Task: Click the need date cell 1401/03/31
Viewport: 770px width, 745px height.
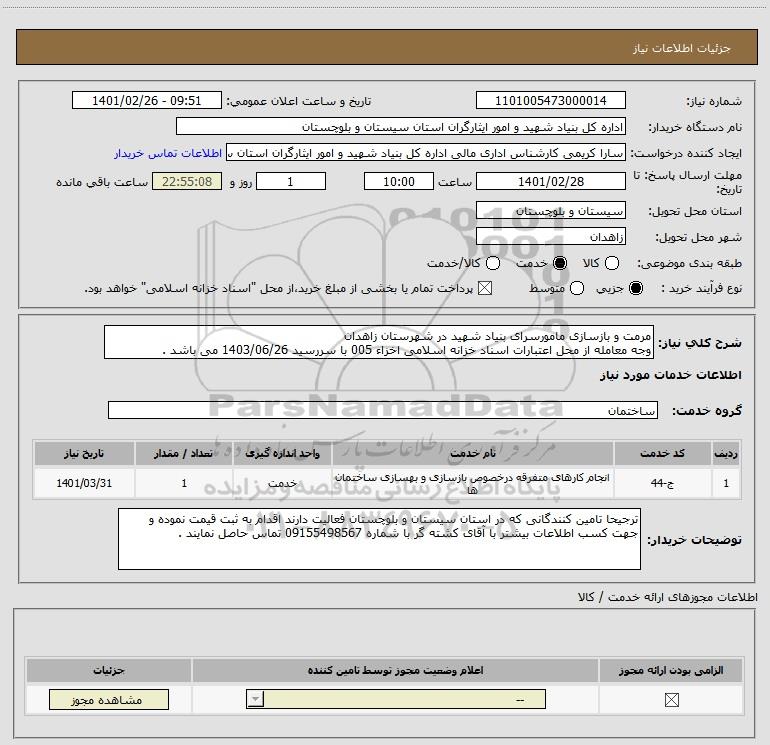Action: click(x=84, y=483)
